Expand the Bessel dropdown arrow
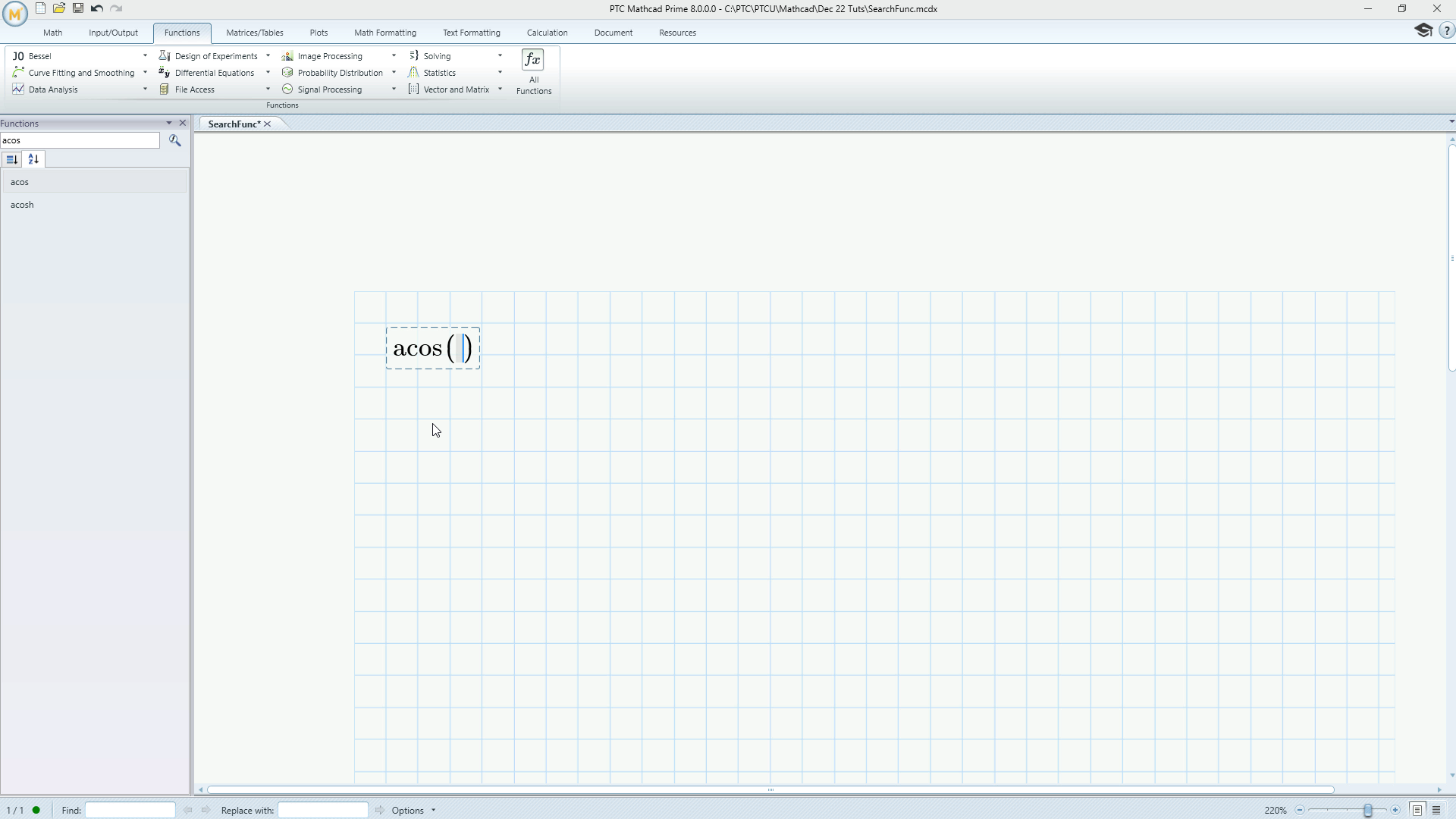 point(145,56)
